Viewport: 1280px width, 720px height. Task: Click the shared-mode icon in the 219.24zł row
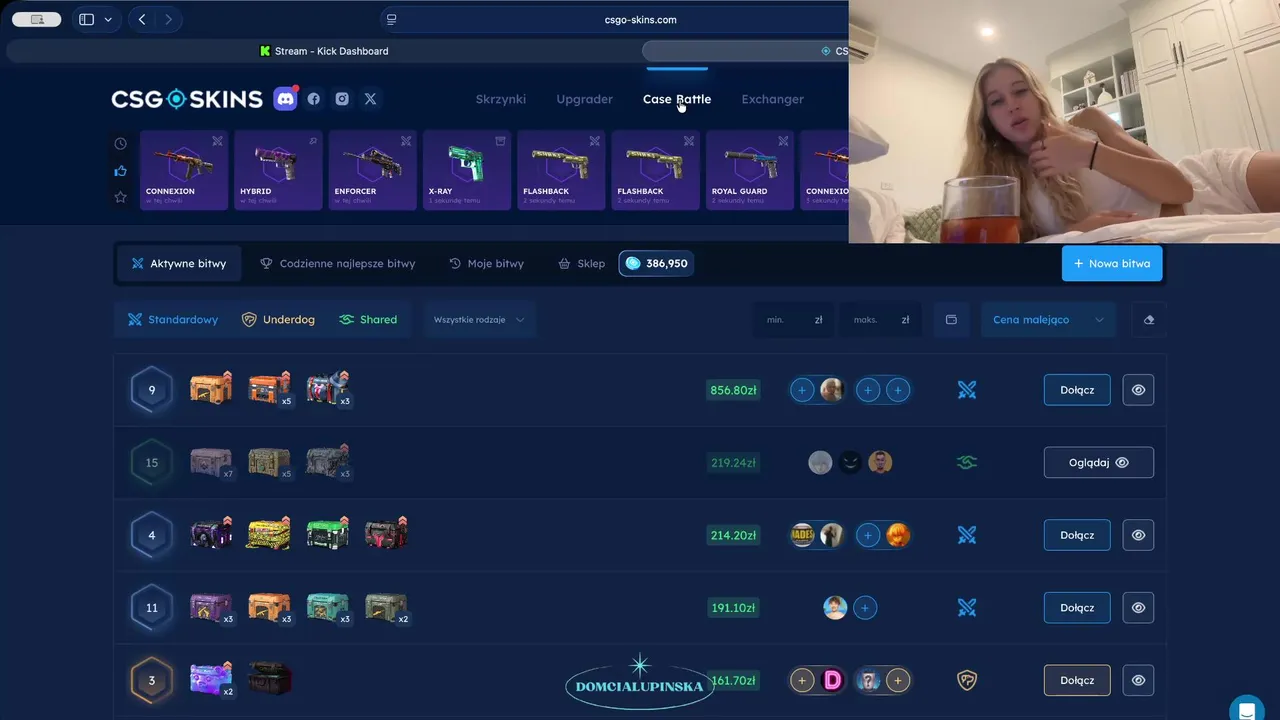[x=967, y=463]
